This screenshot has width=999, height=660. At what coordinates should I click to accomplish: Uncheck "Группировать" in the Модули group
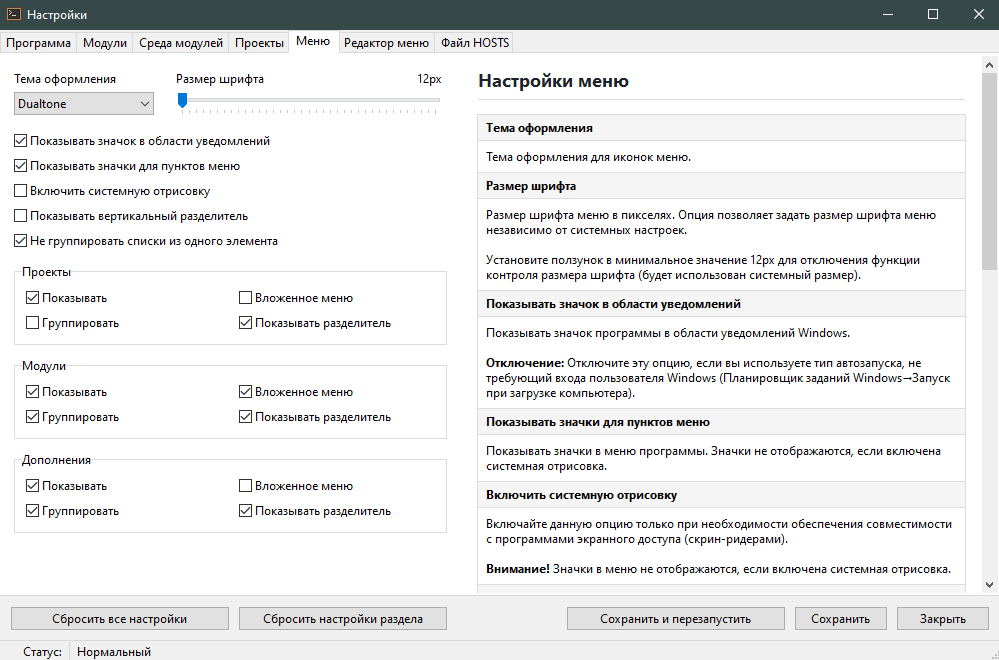tap(33, 417)
